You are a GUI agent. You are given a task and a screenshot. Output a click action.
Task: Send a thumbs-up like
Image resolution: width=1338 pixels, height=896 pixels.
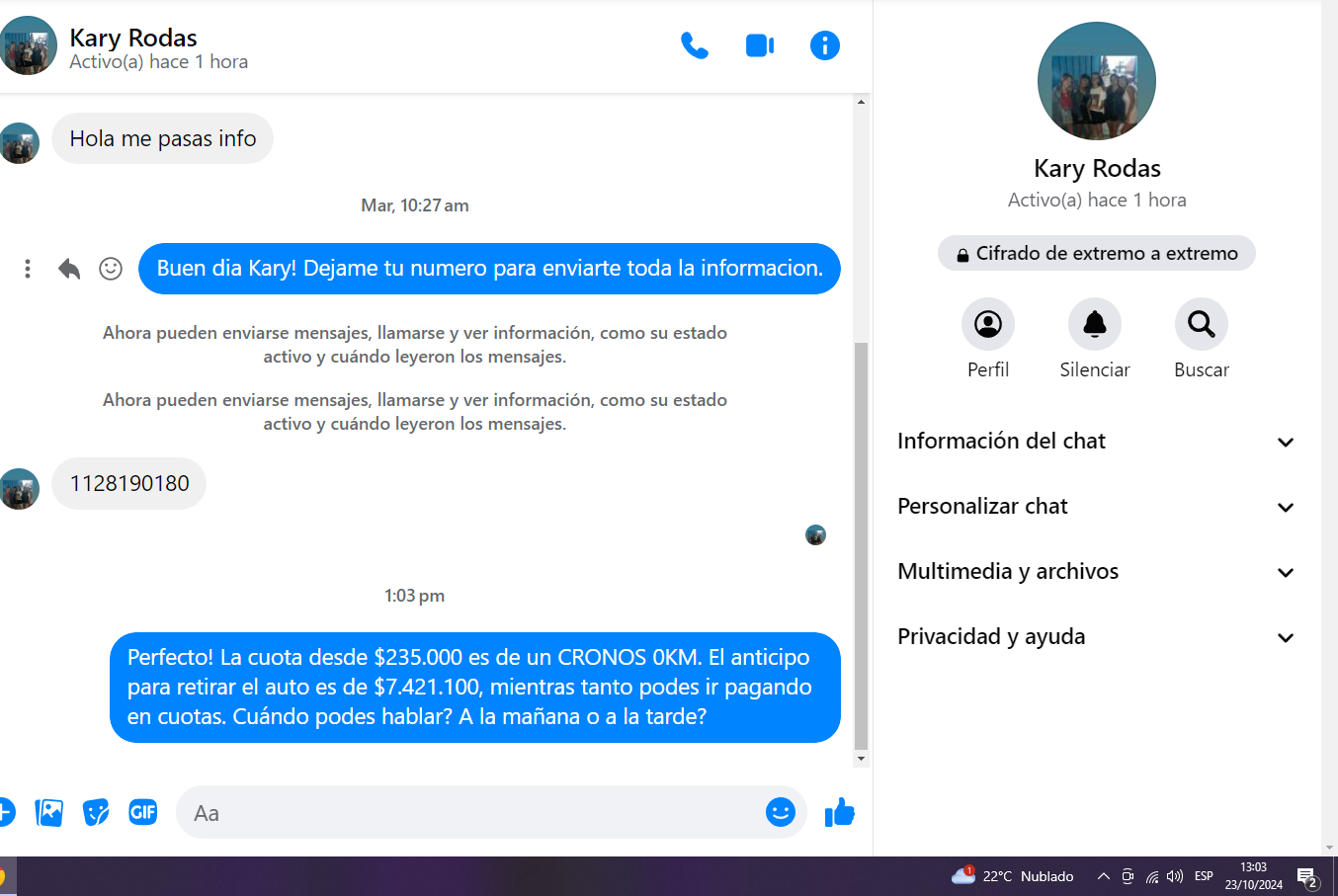click(839, 812)
